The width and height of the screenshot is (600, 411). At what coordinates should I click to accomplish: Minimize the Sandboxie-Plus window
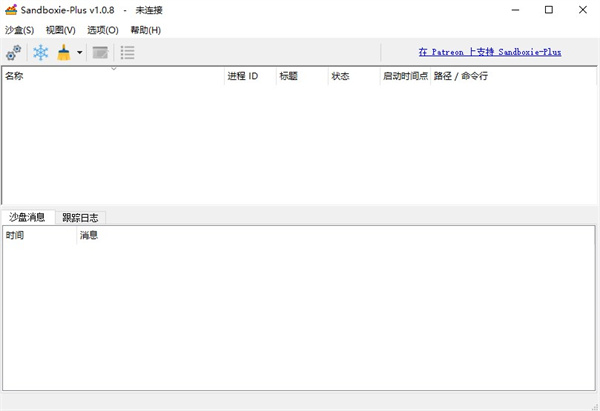coord(515,10)
